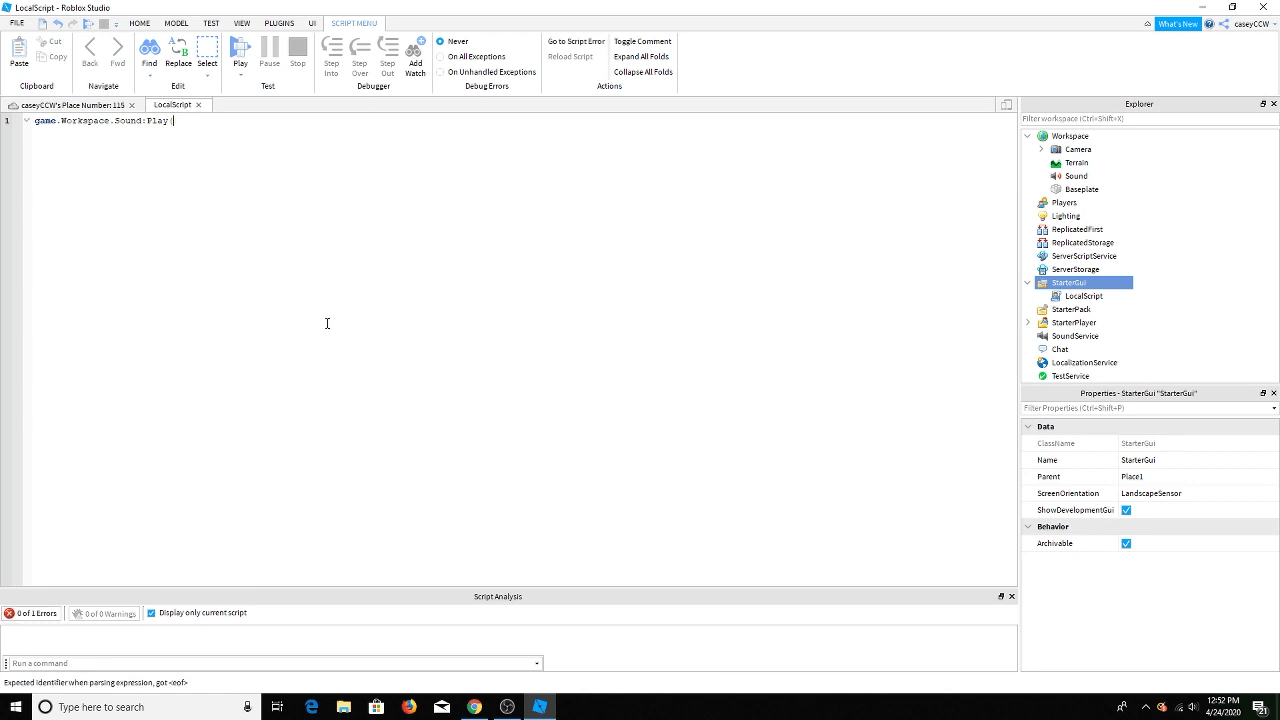Image resolution: width=1280 pixels, height=720 pixels.
Task: Switch to the VIEW ribbon tab
Action: (x=242, y=23)
